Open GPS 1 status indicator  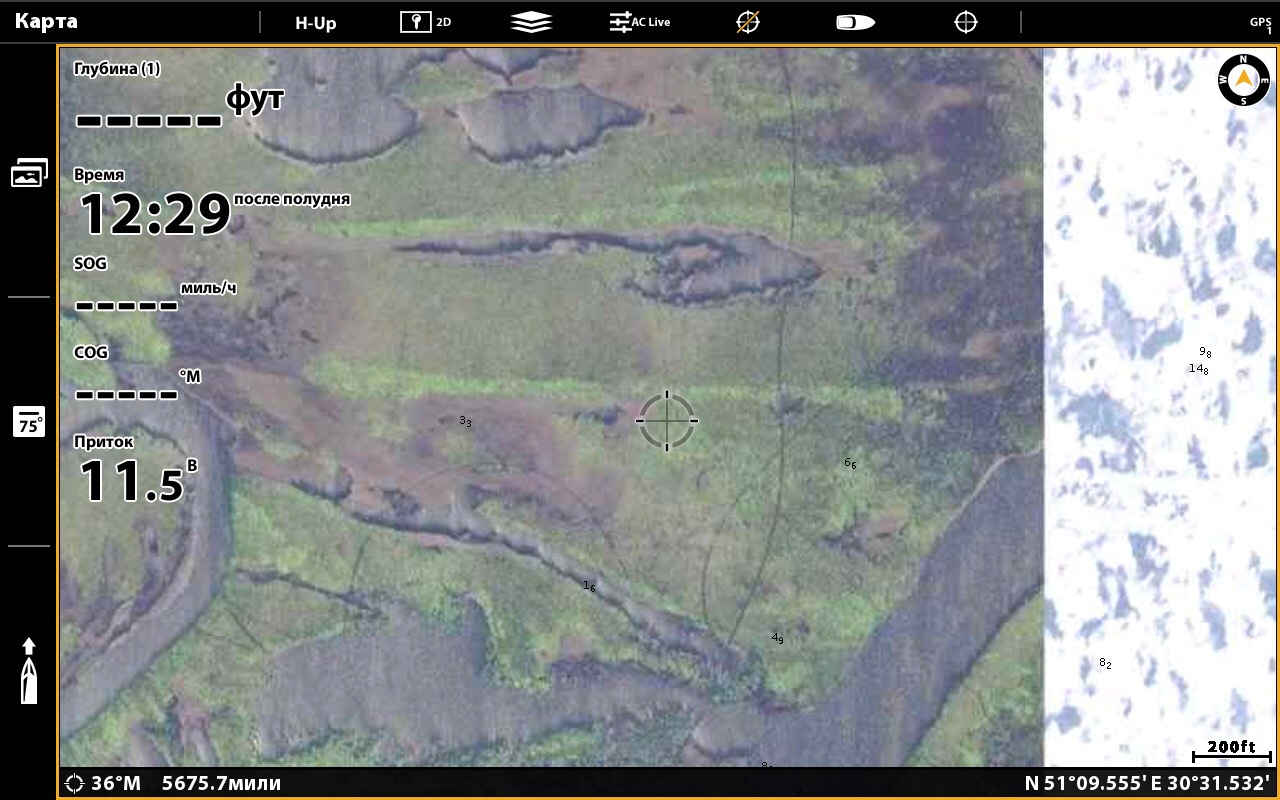click(1260, 24)
